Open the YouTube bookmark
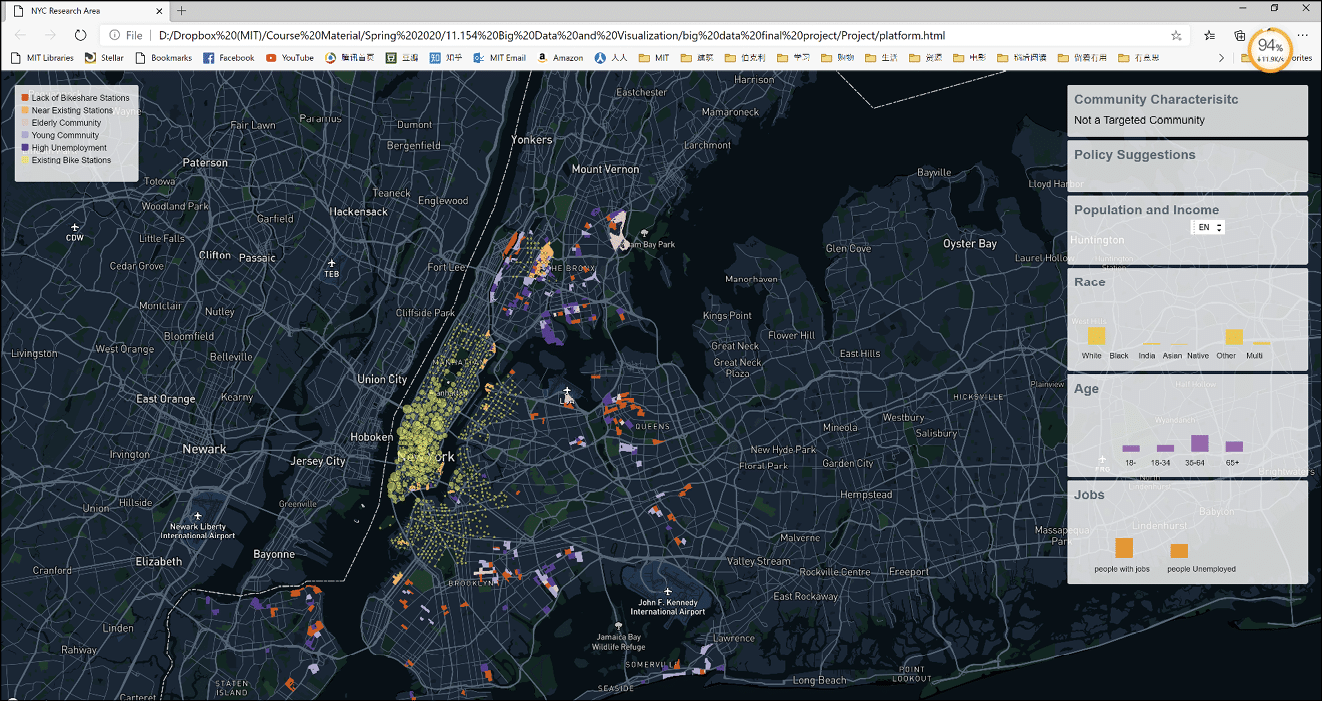This screenshot has width=1322, height=701. click(289, 58)
